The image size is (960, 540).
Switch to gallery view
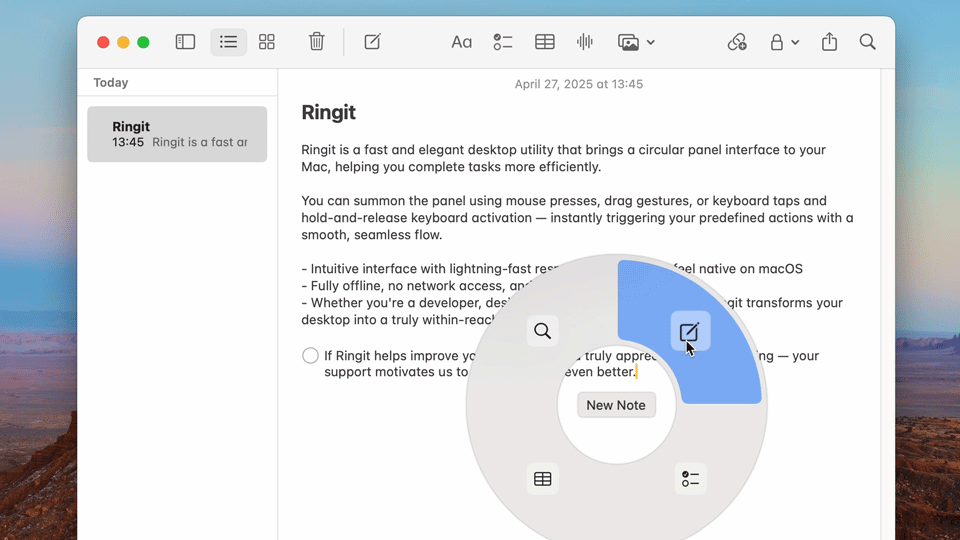tap(267, 42)
